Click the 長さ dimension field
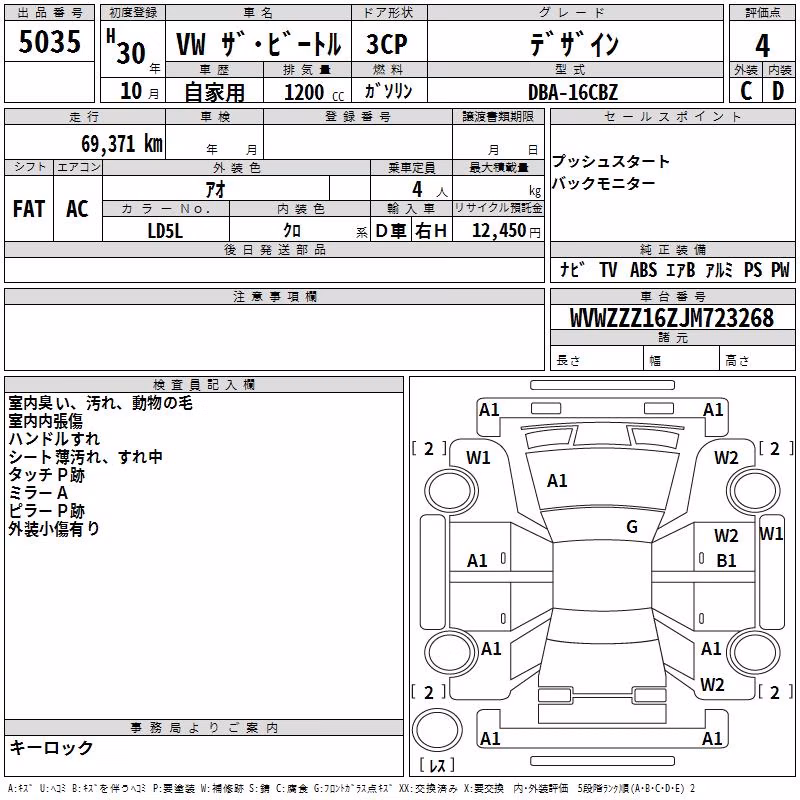This screenshot has height=800, width=800. click(597, 360)
